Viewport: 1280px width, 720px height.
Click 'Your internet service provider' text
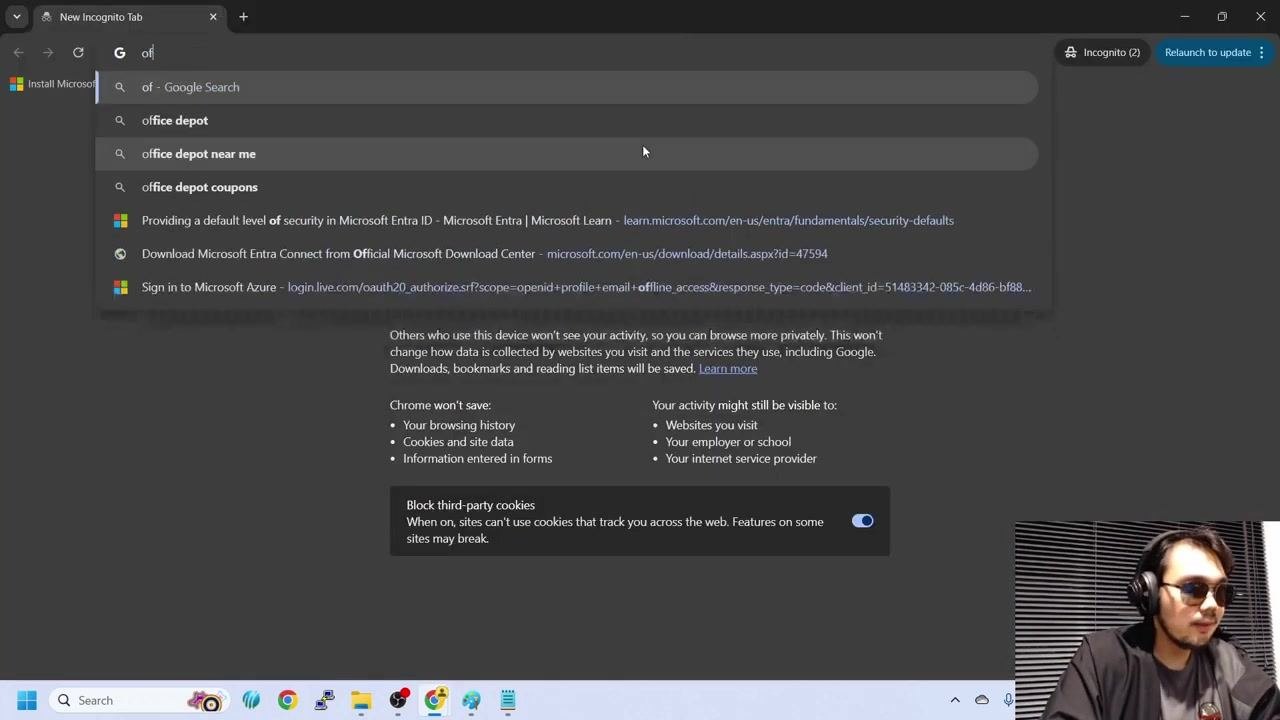click(x=741, y=459)
